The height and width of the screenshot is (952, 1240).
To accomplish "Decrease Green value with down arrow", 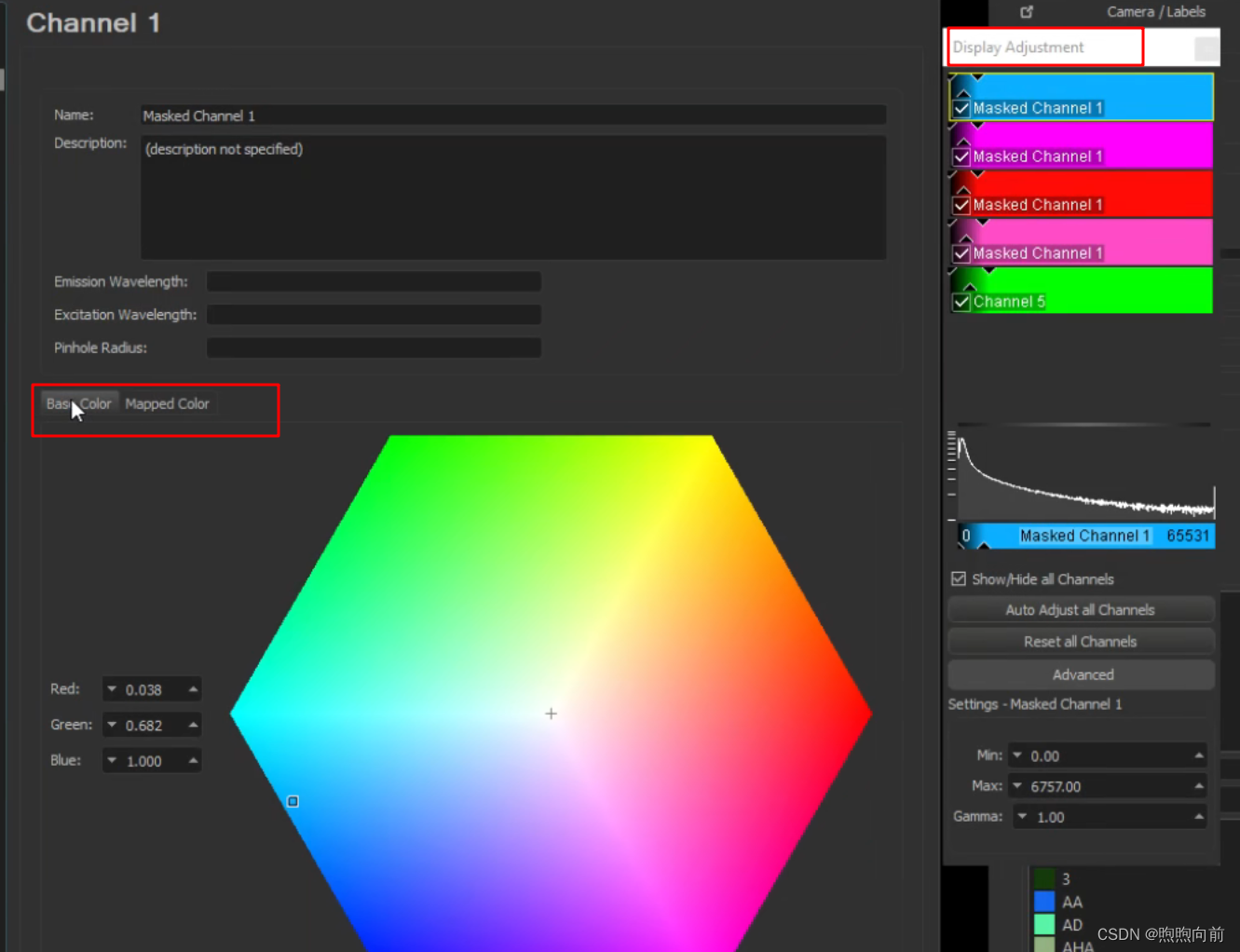I will click(112, 725).
